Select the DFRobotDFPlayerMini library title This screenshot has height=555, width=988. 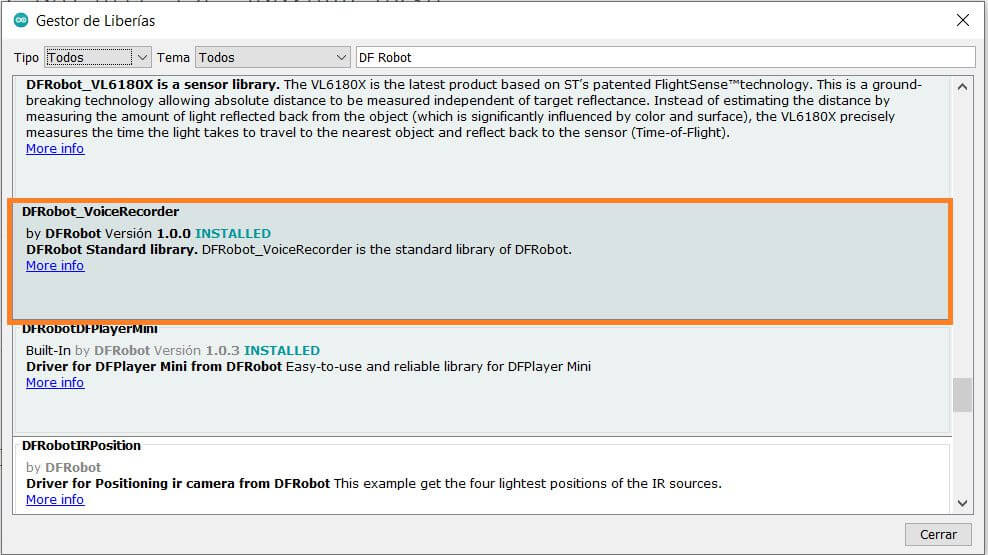pos(90,329)
